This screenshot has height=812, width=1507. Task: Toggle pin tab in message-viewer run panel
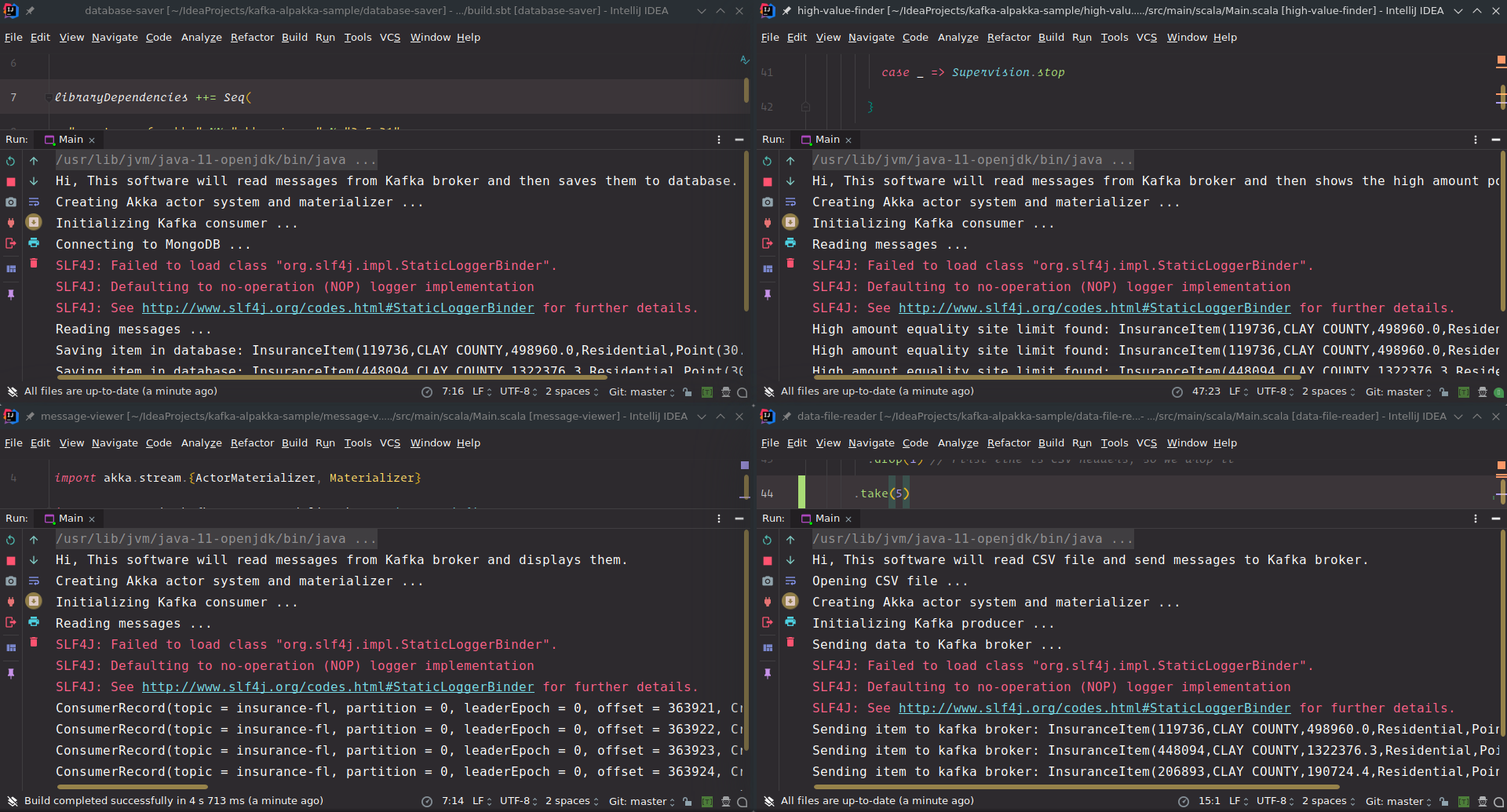(11, 673)
